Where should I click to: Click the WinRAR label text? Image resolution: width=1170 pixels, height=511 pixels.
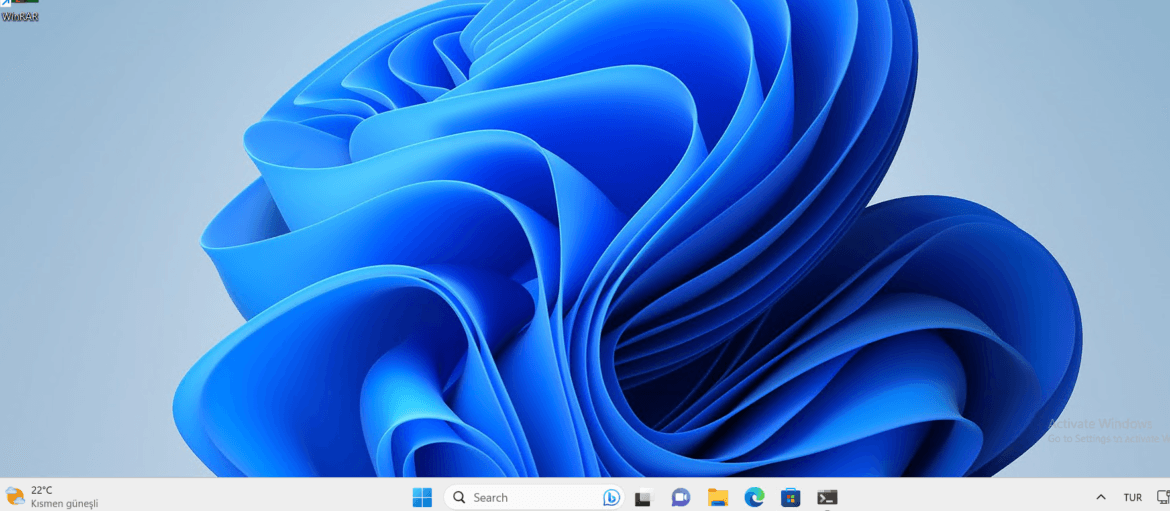20,17
